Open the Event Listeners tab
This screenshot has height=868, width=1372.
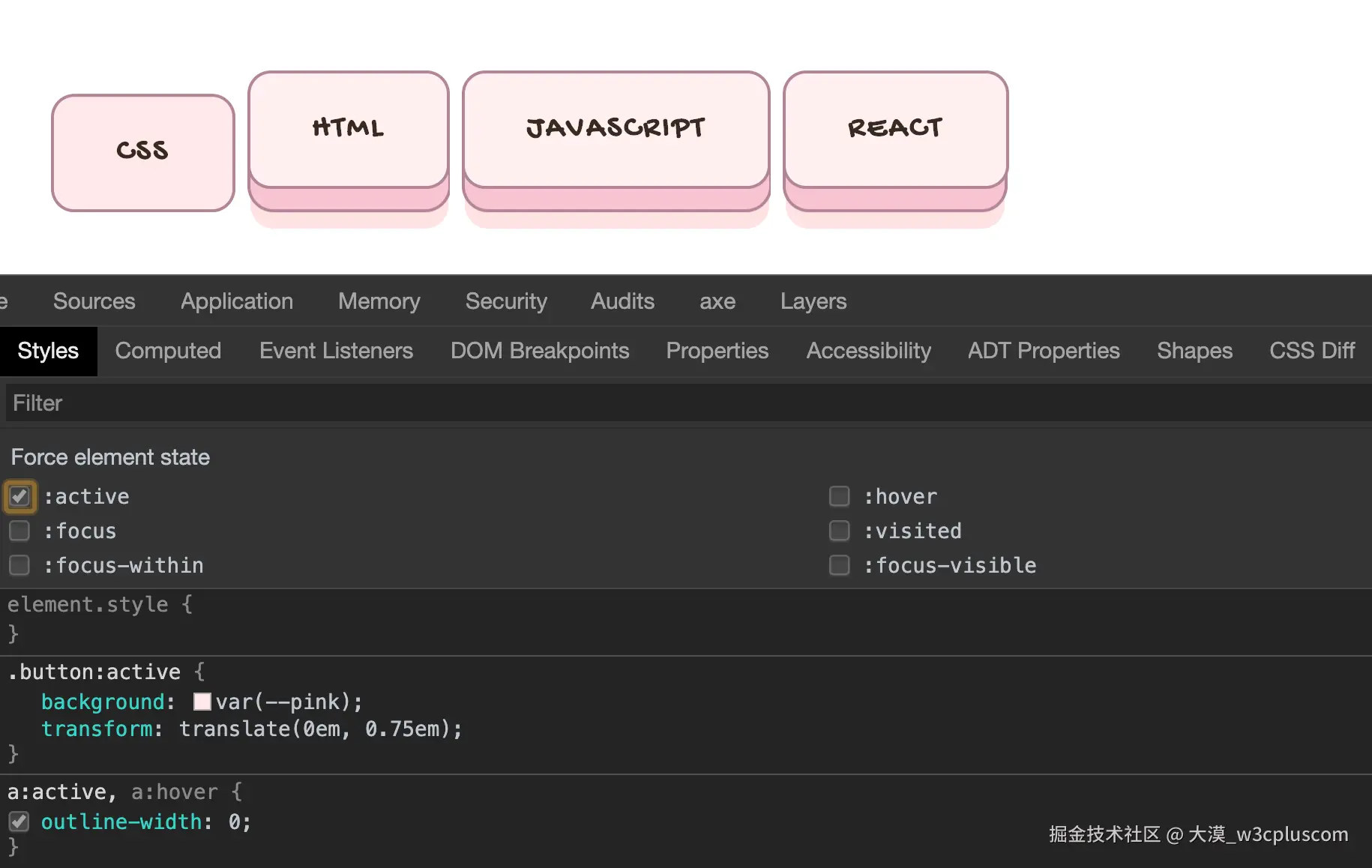coord(336,351)
